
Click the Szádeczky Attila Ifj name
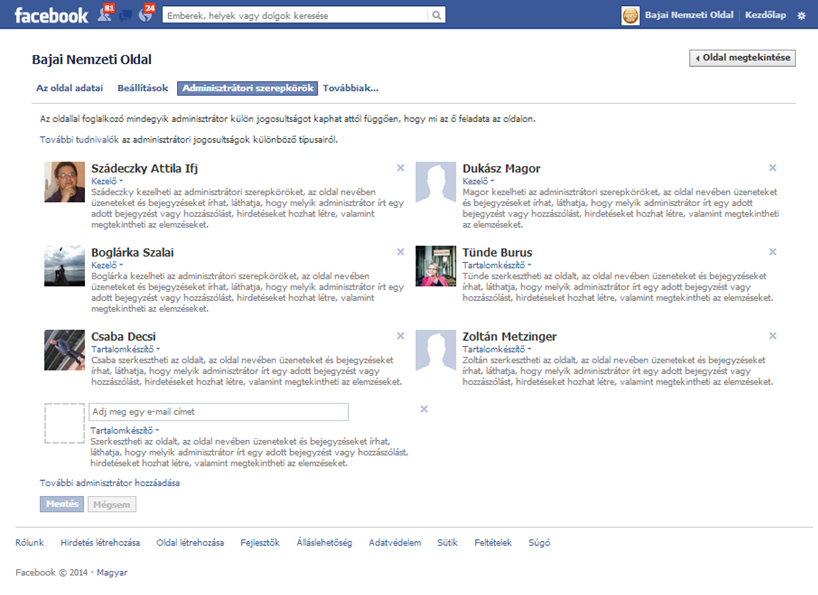[145, 168]
